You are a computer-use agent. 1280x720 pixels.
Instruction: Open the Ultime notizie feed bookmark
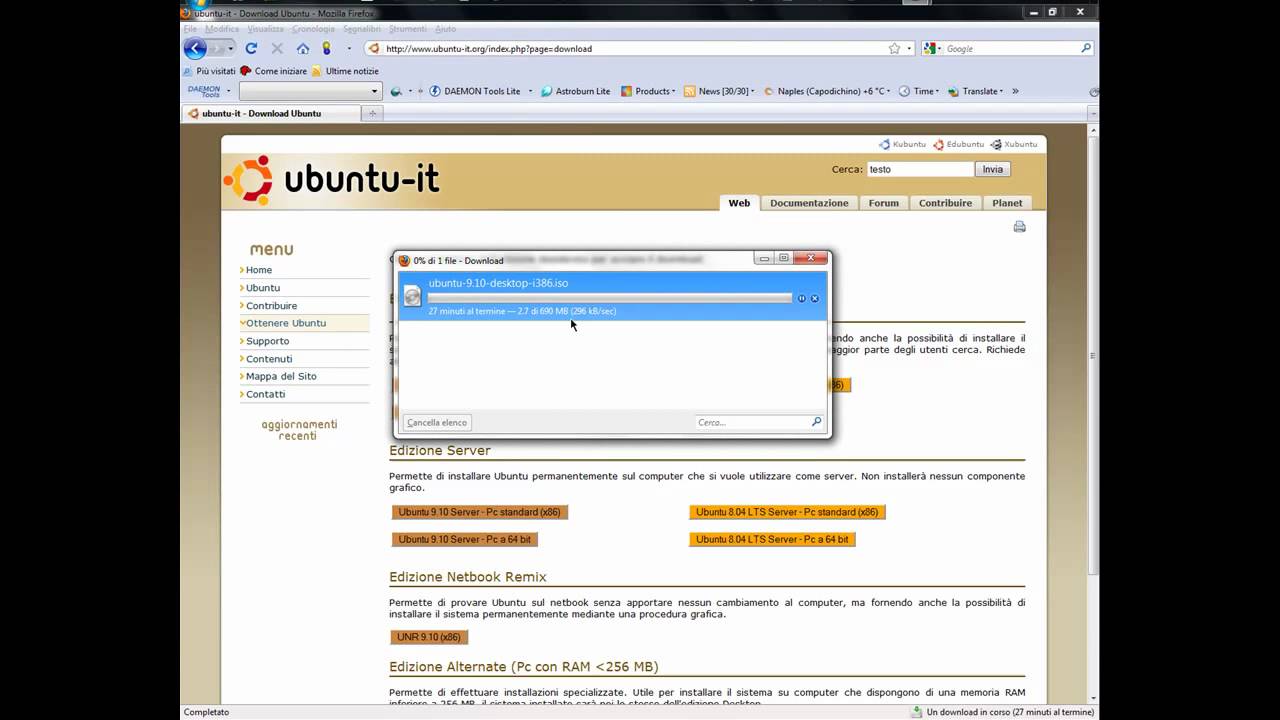[x=345, y=71]
